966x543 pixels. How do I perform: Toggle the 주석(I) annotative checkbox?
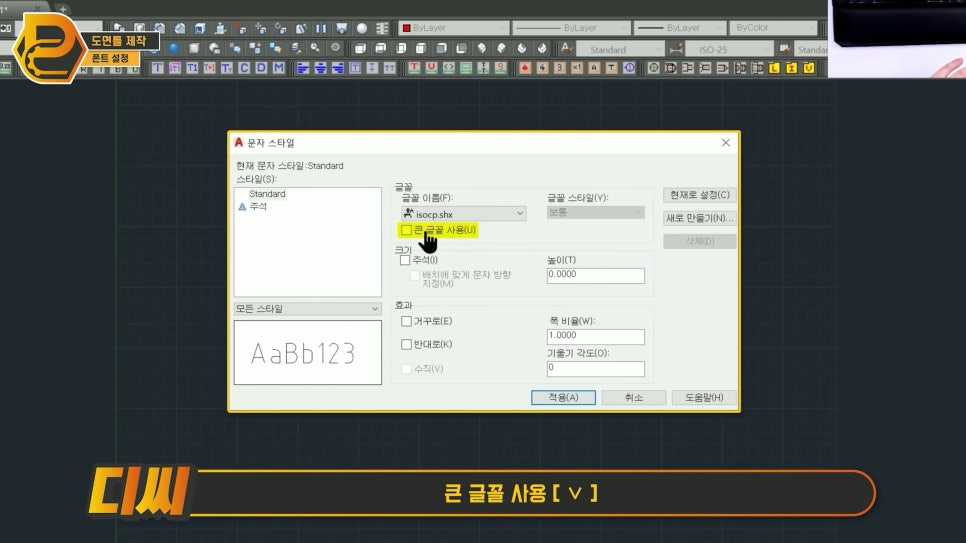pyautogui.click(x=405, y=260)
